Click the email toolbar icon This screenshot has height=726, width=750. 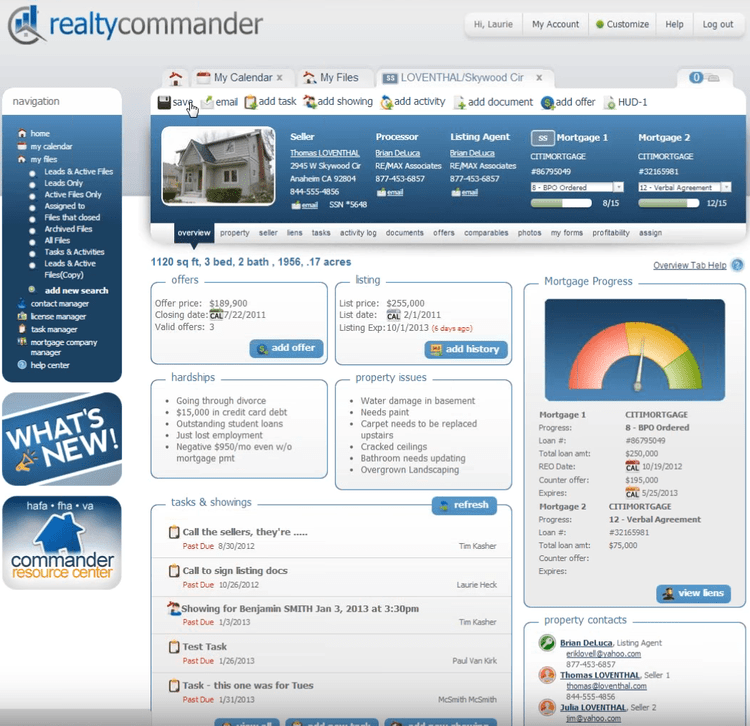(x=207, y=102)
